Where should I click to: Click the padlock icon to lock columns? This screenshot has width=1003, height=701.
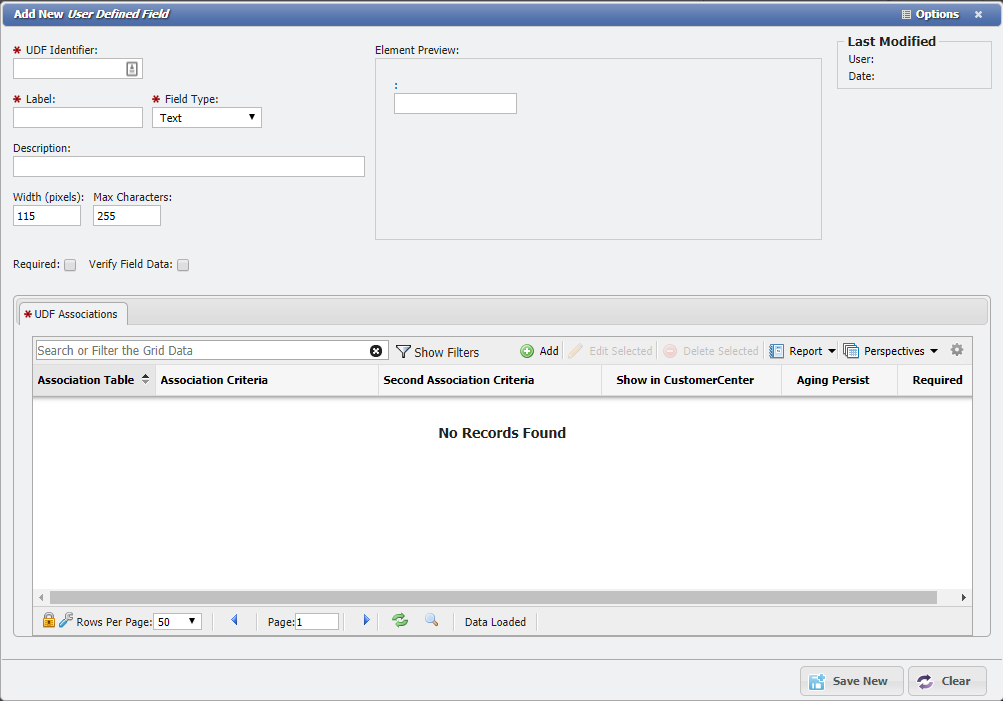(x=48, y=620)
